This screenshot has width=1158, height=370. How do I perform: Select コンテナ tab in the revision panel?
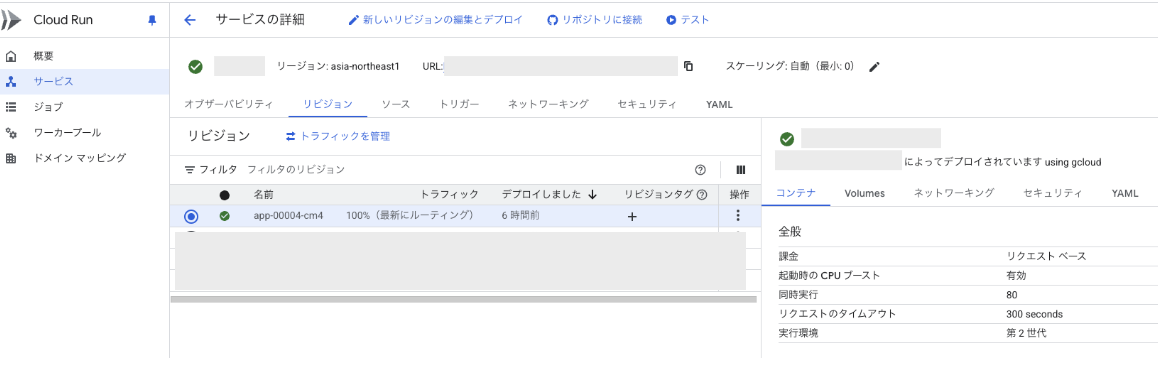[x=795, y=193]
